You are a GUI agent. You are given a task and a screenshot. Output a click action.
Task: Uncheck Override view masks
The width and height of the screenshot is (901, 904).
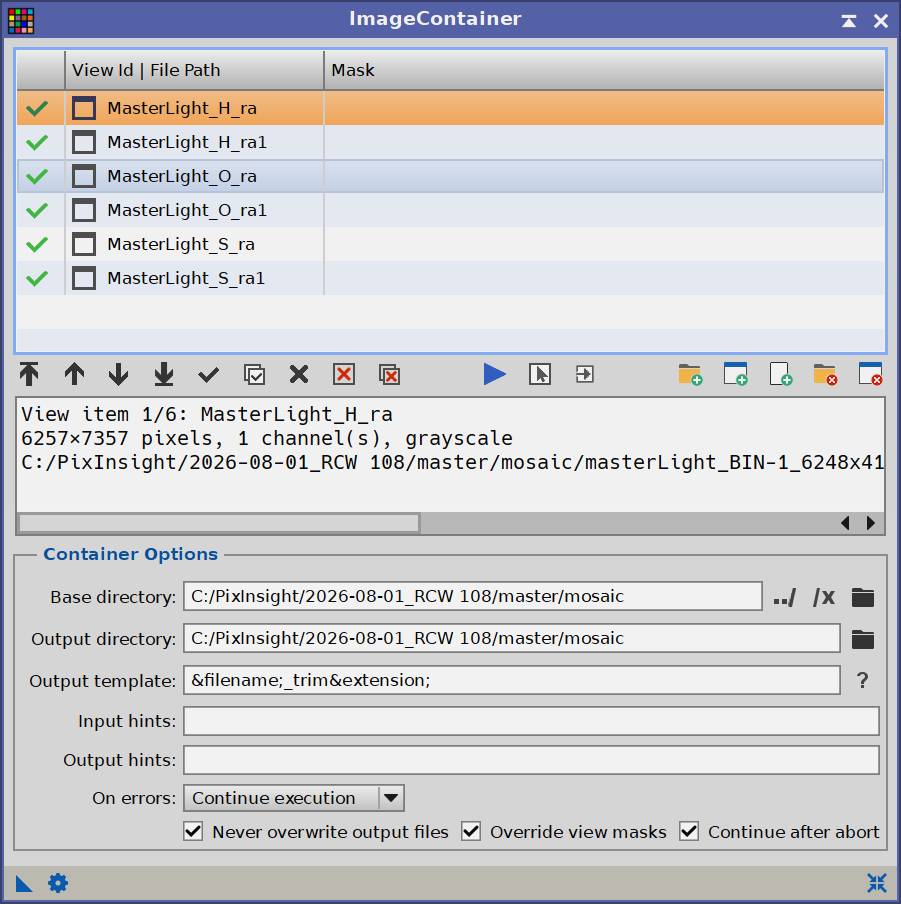tap(471, 831)
